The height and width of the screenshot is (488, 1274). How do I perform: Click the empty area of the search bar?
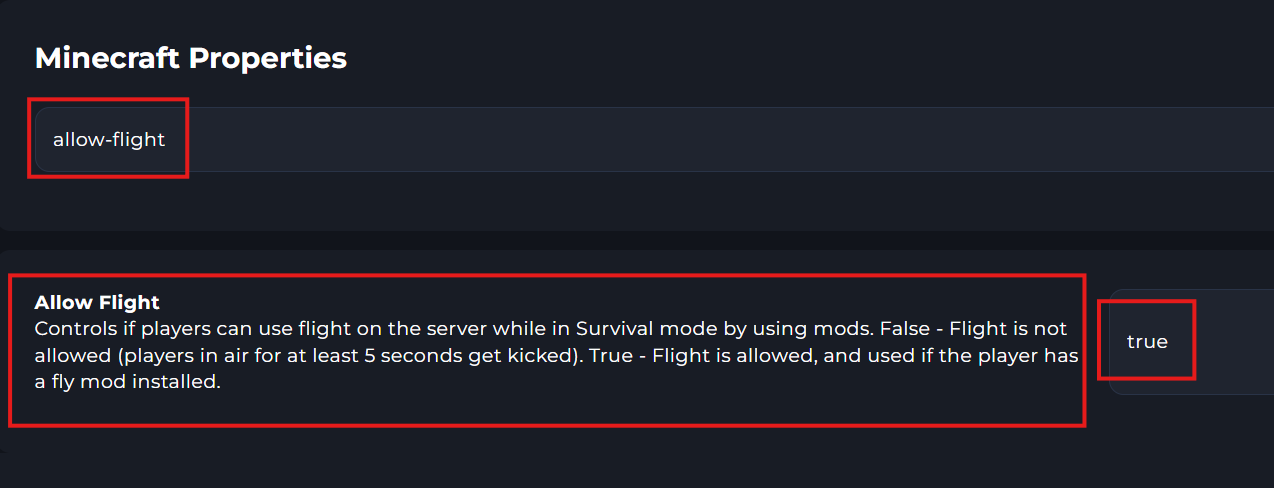point(700,139)
